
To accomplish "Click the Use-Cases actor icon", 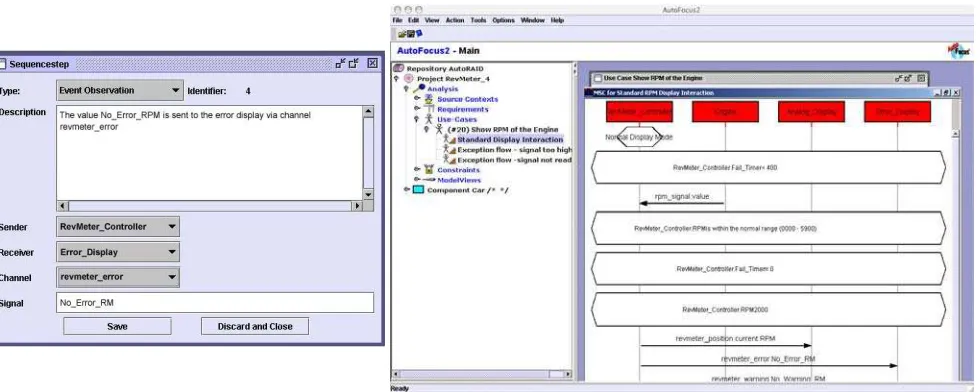I will (429, 119).
